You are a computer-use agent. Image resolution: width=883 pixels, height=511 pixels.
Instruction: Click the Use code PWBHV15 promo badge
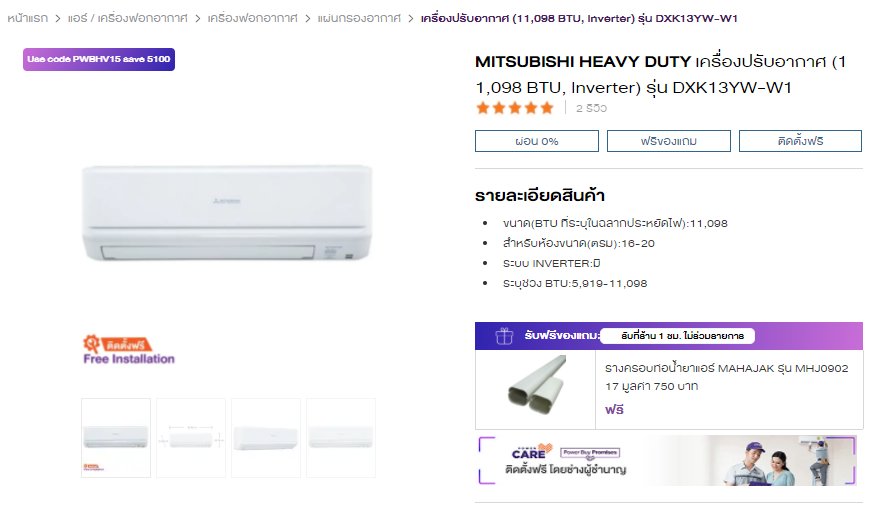[99, 59]
